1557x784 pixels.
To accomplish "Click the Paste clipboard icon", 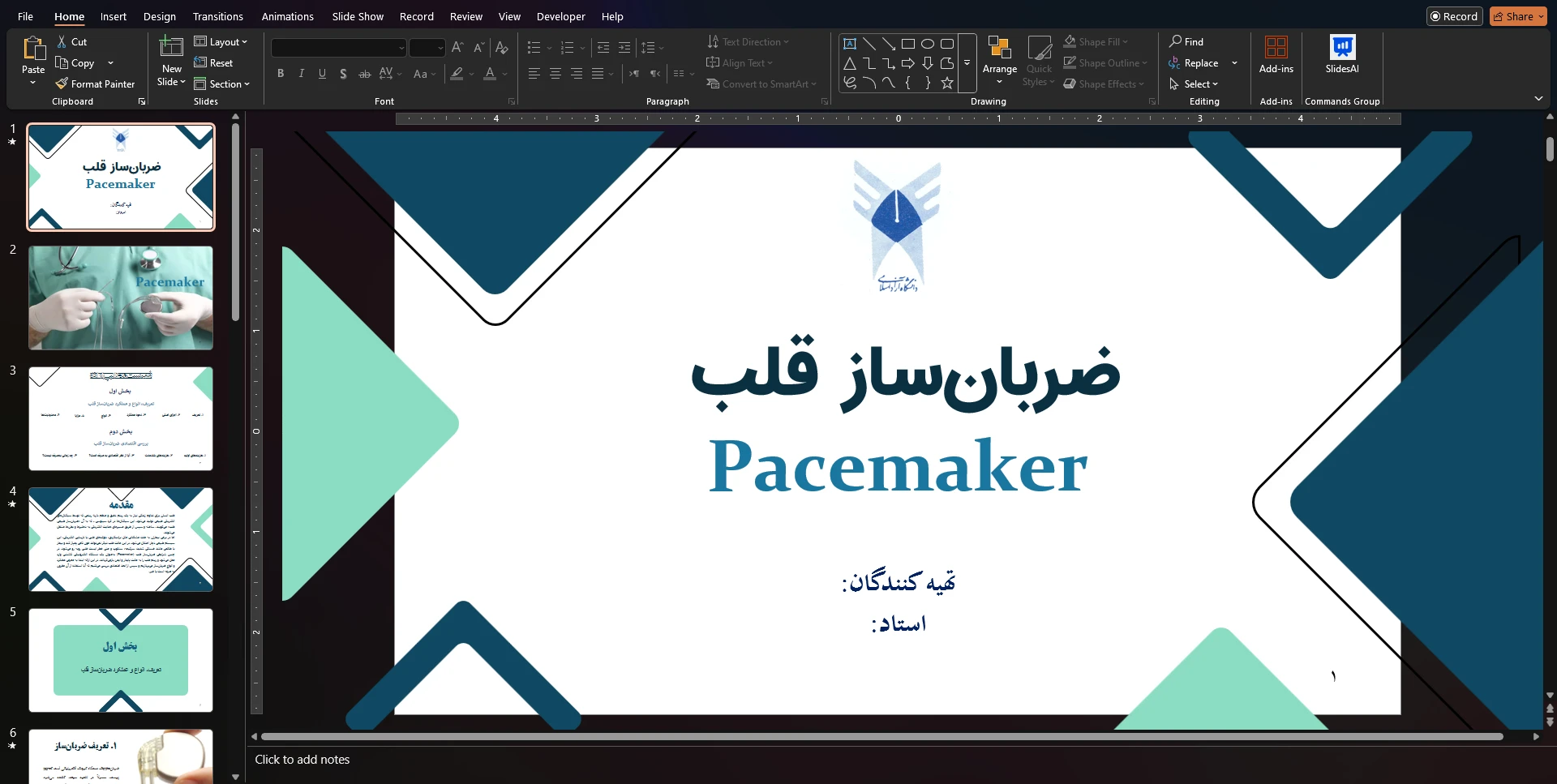I will (33, 49).
